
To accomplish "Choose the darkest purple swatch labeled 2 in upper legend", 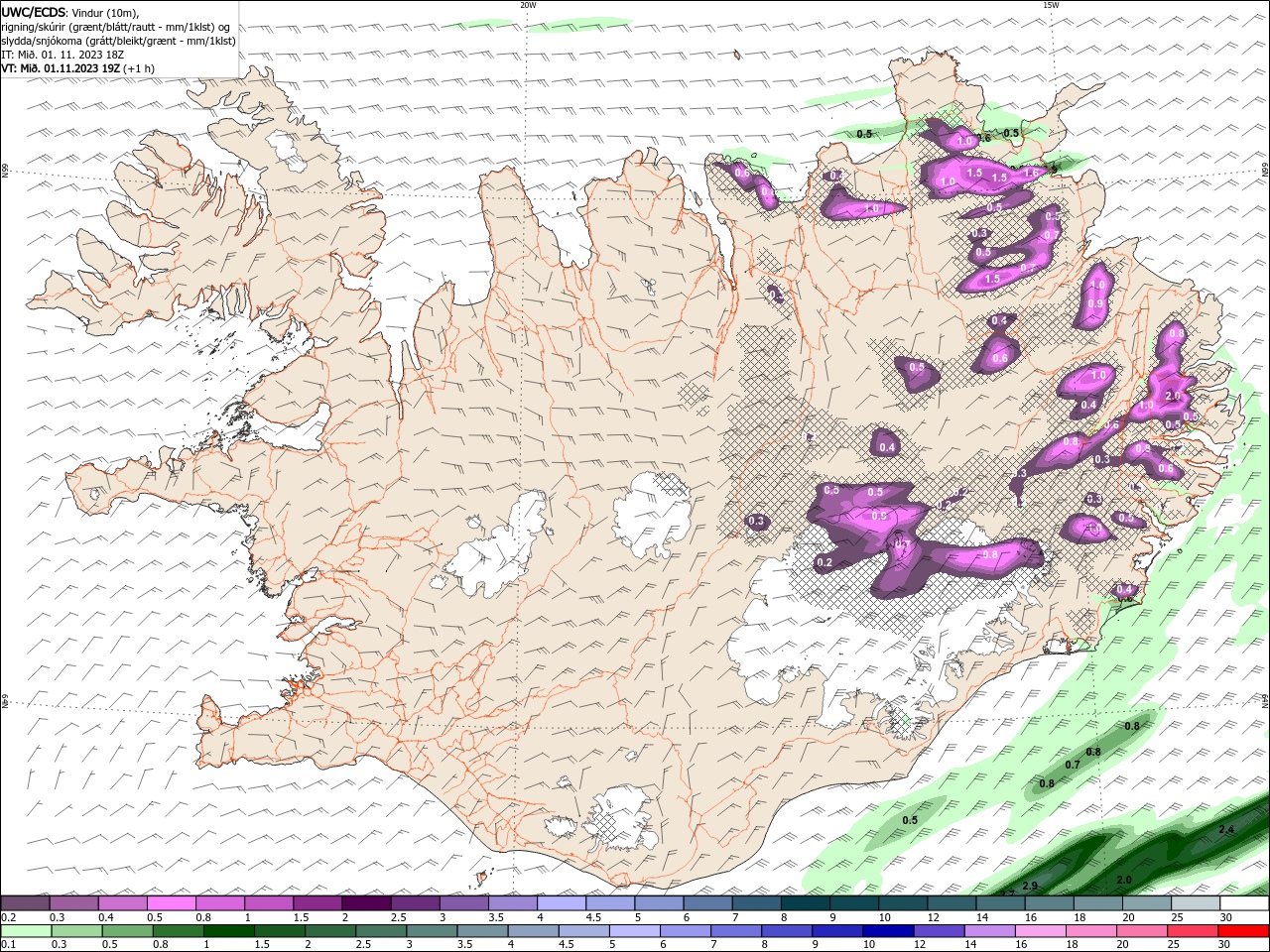I will point(366,903).
